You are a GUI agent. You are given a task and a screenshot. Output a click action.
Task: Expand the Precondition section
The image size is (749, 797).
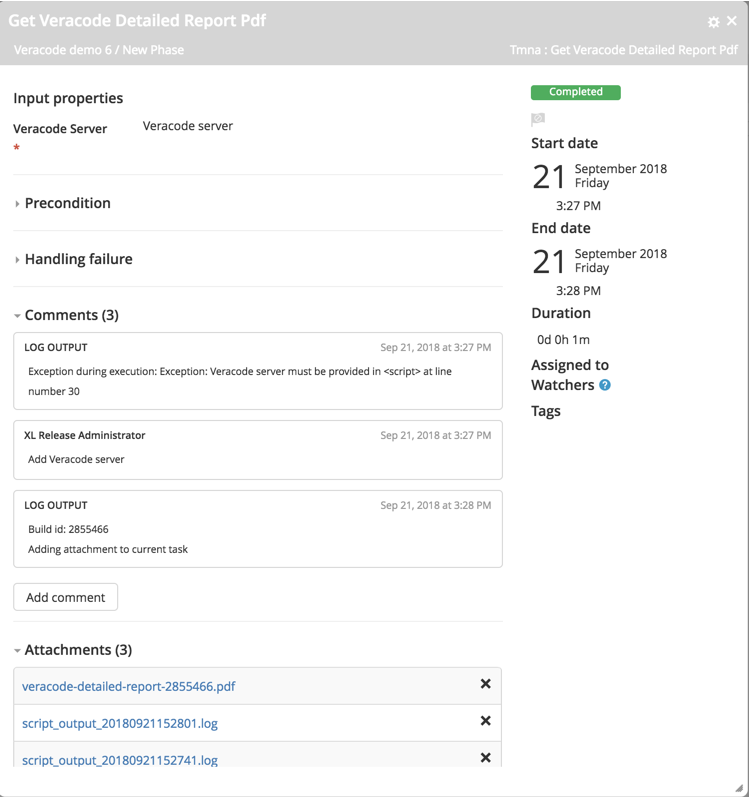(x=67, y=203)
